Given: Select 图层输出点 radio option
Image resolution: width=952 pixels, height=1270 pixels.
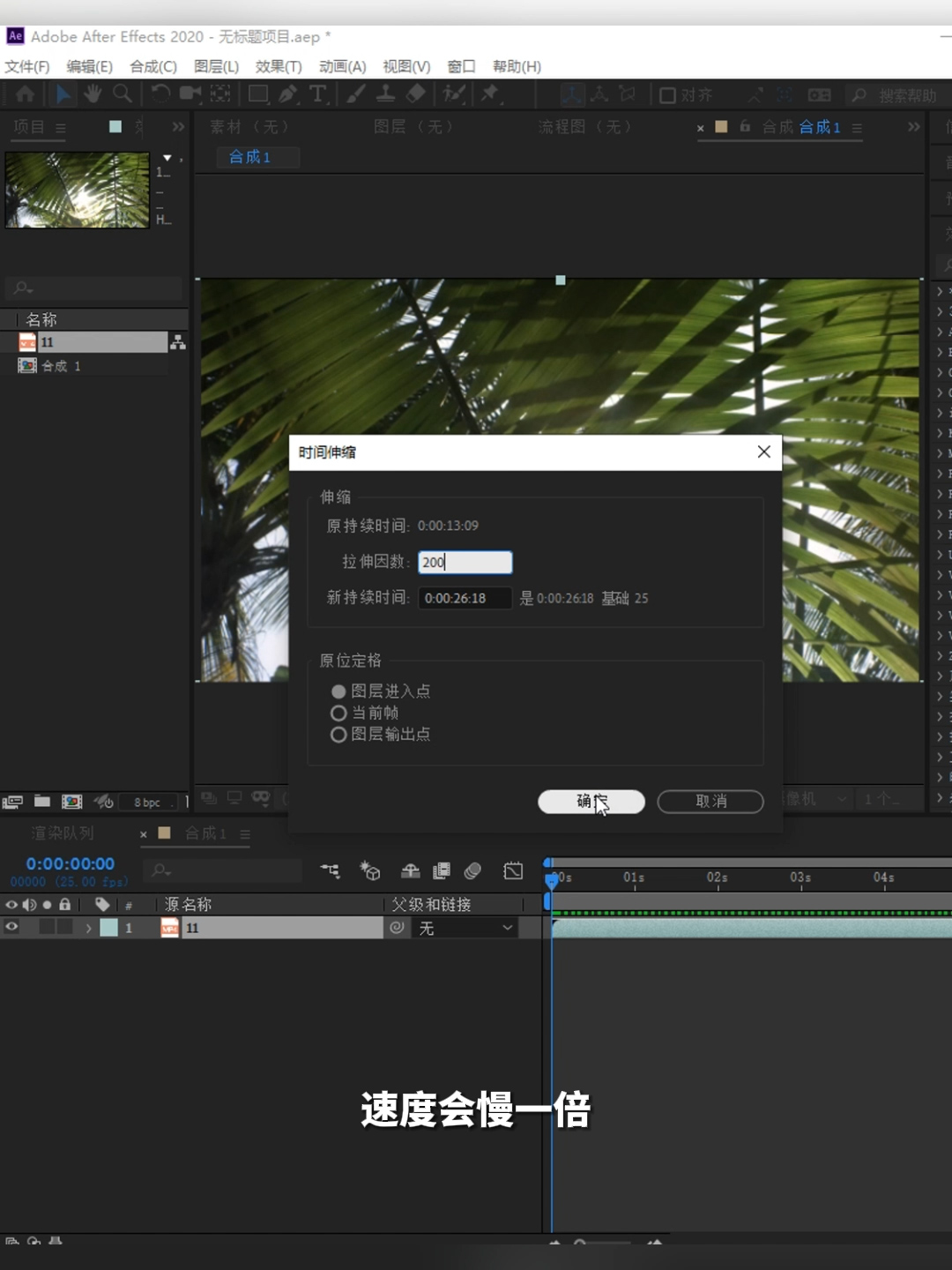Looking at the screenshot, I should point(338,734).
